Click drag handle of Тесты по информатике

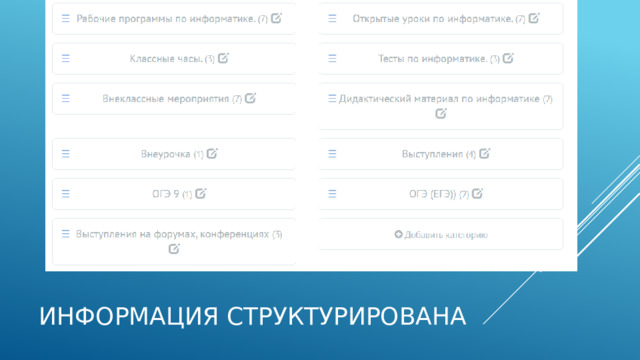(332, 58)
